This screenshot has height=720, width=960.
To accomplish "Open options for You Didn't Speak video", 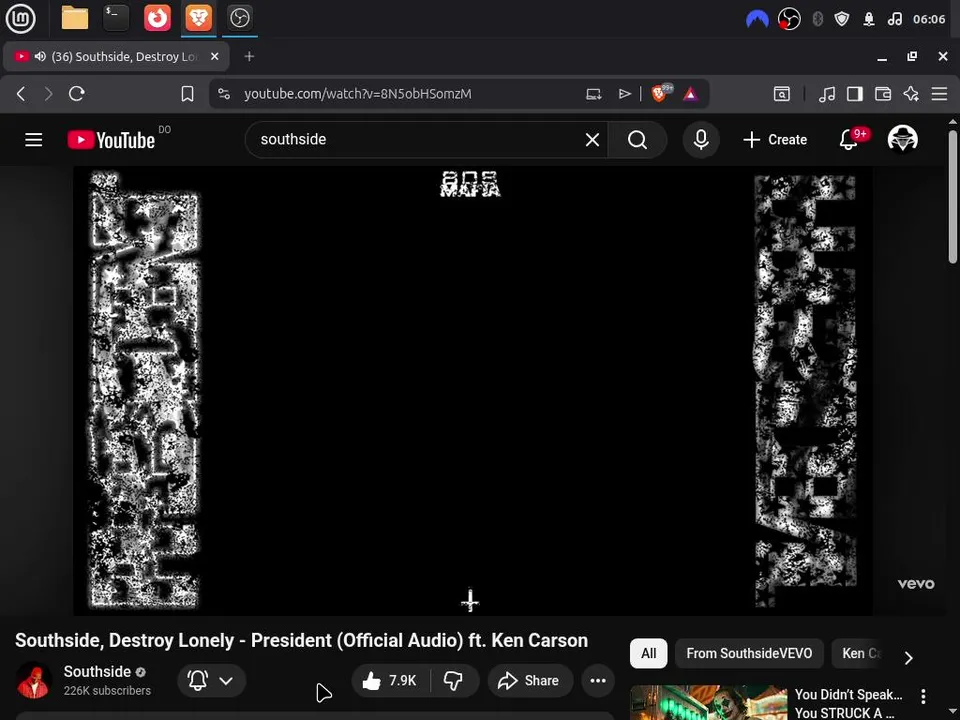I will (x=923, y=696).
